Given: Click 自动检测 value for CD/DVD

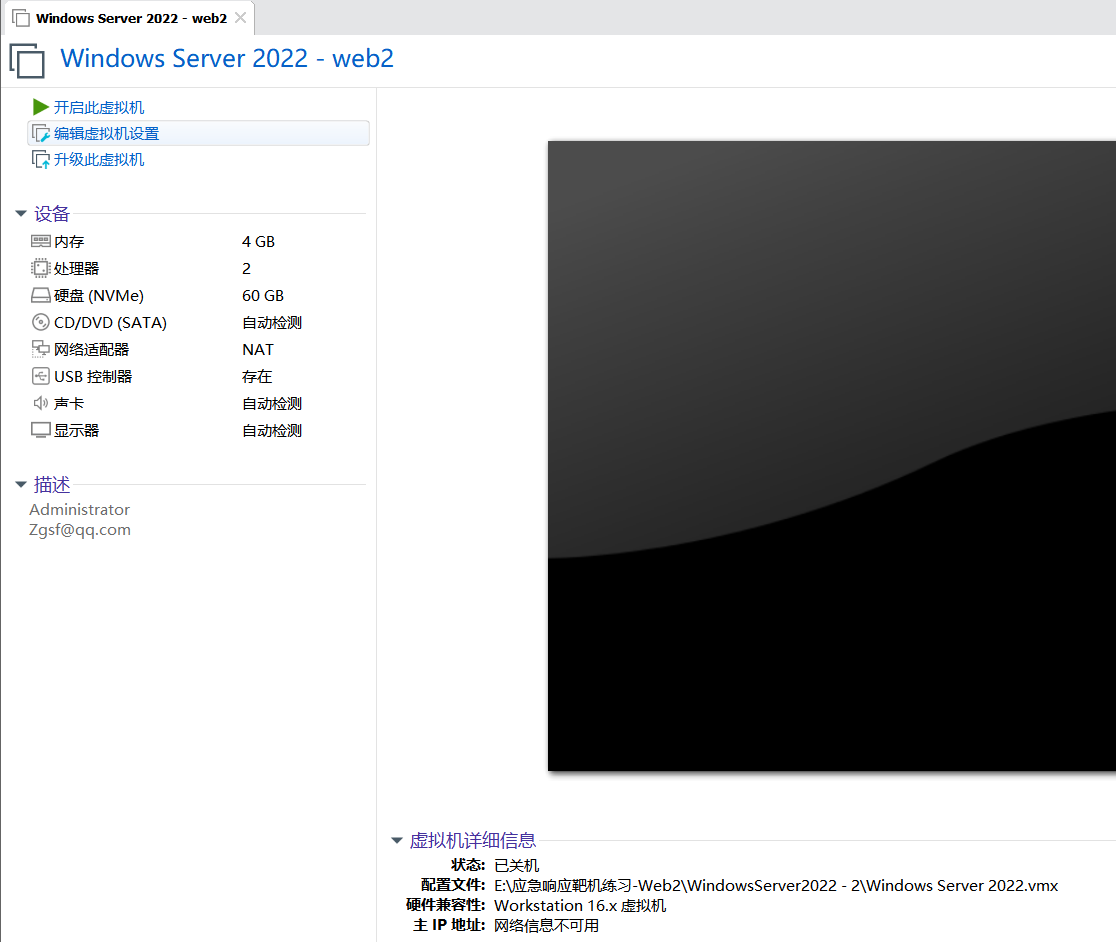Looking at the screenshot, I should click(272, 323).
